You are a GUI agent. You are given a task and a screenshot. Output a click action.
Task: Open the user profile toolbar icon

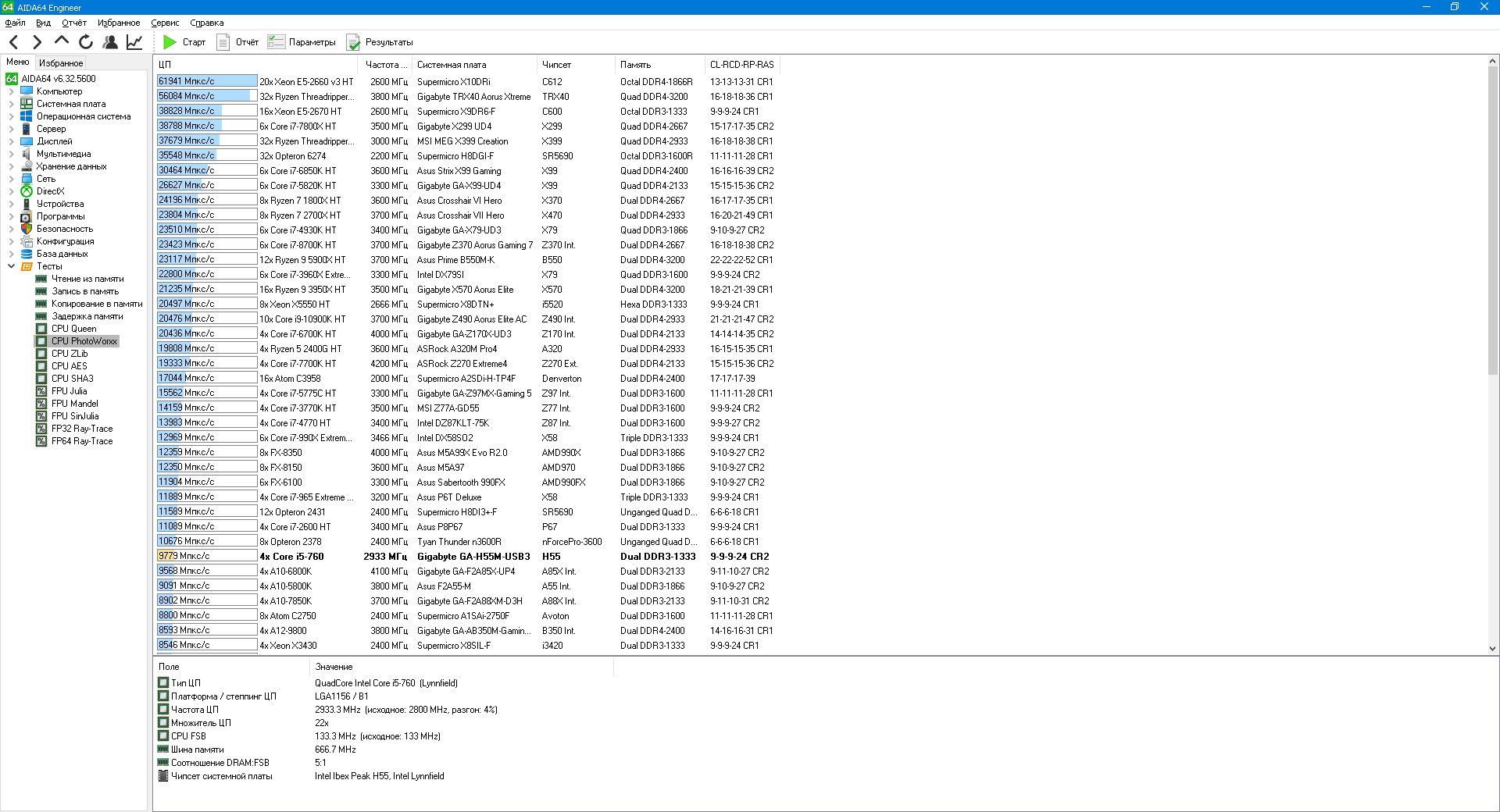110,42
